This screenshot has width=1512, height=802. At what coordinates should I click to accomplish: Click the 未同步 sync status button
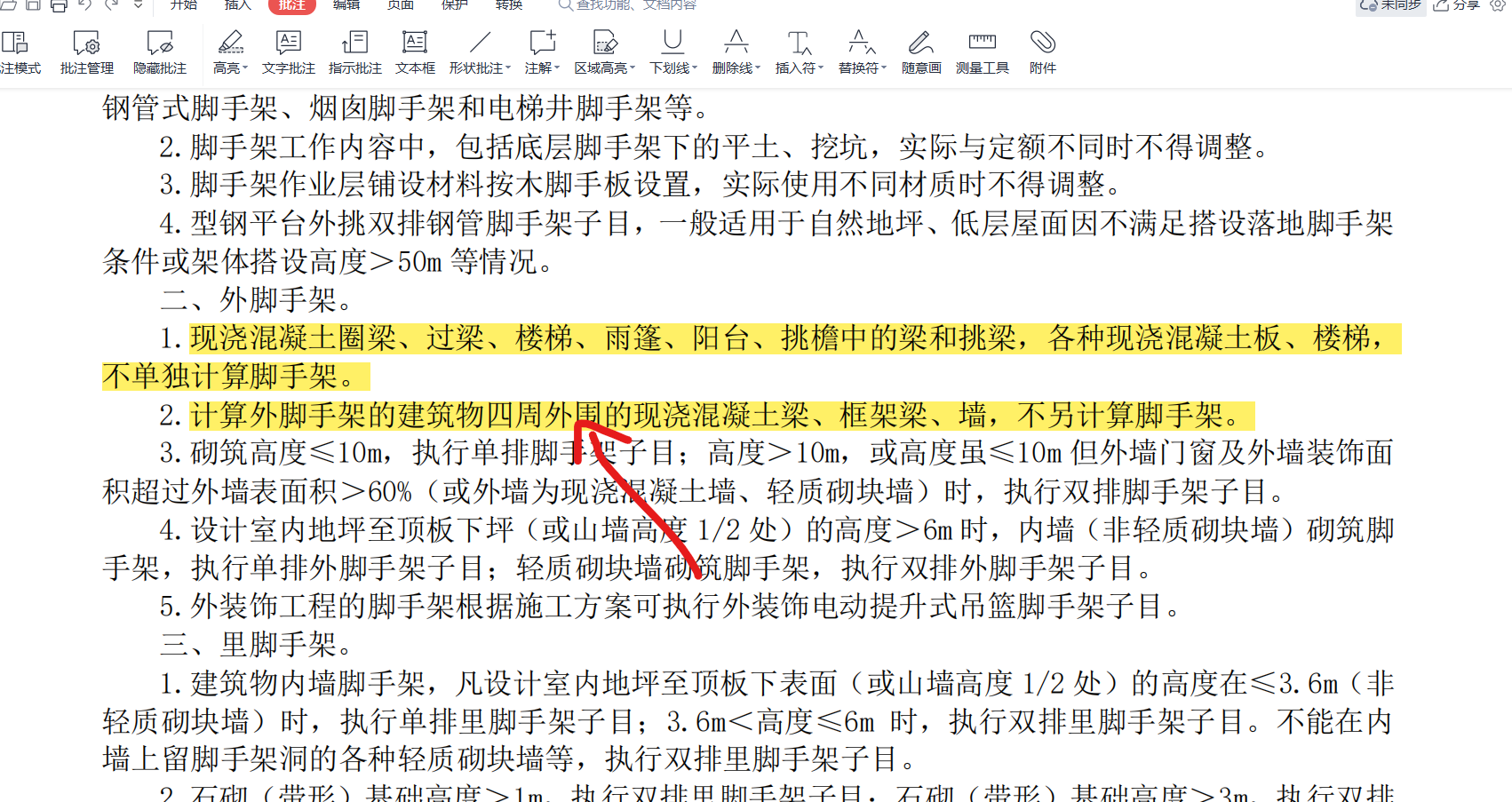tap(1391, 5)
